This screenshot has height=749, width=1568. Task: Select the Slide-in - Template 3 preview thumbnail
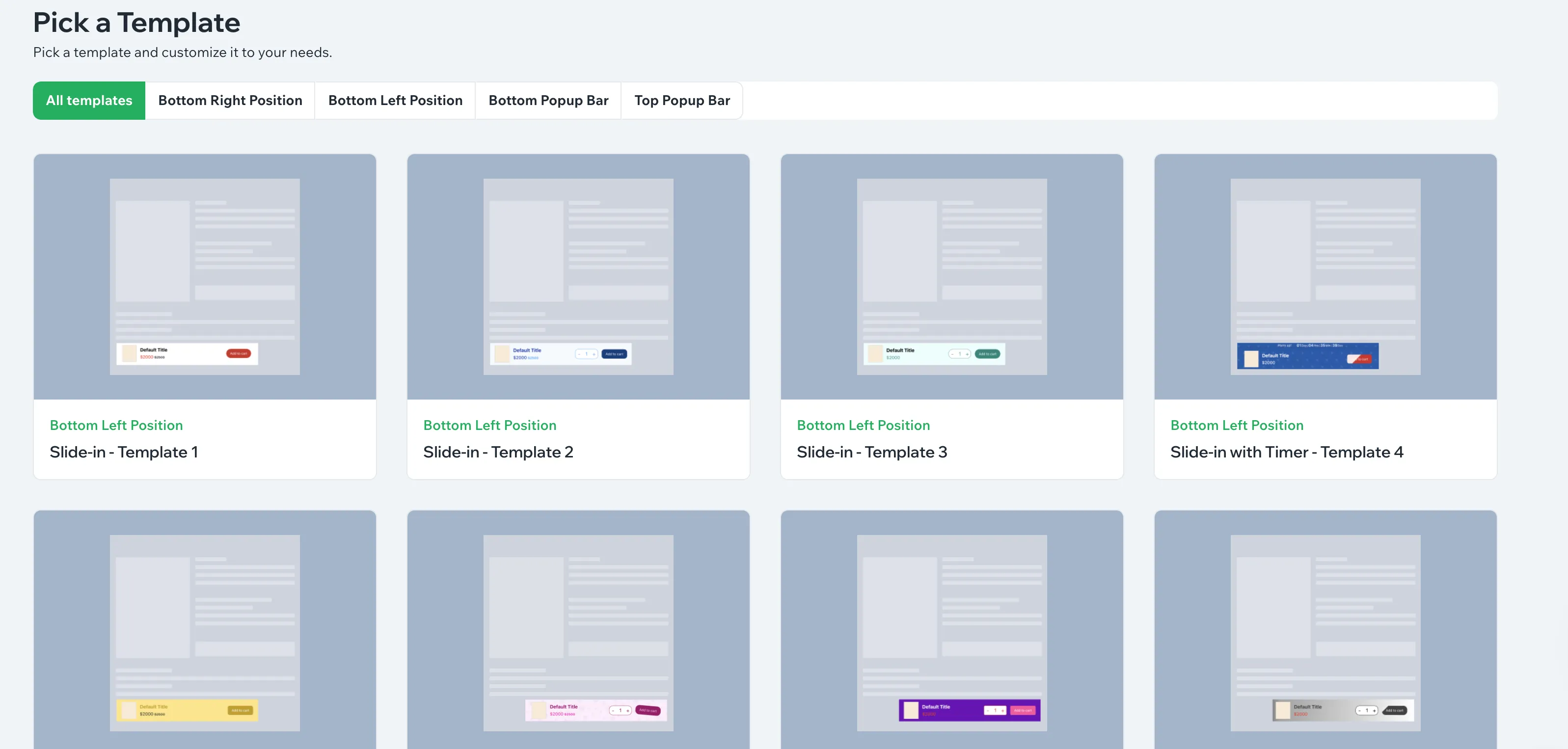(x=951, y=276)
